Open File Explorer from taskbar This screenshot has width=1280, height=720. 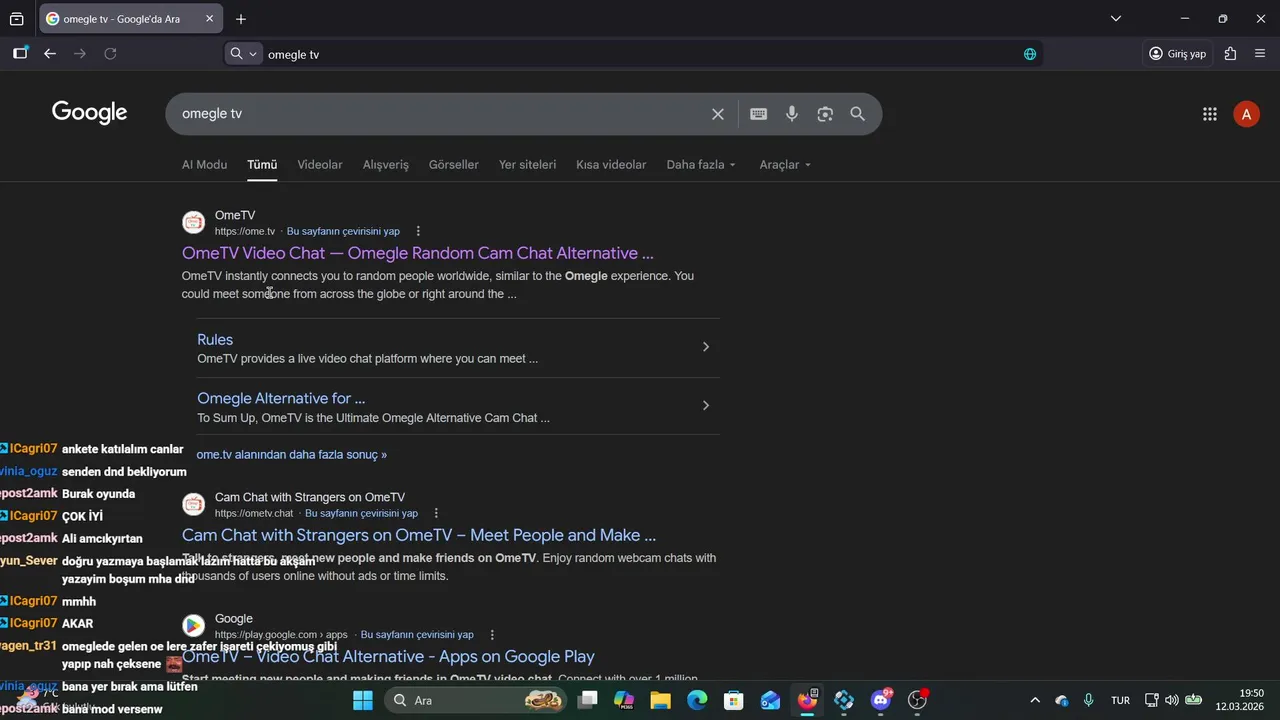660,700
